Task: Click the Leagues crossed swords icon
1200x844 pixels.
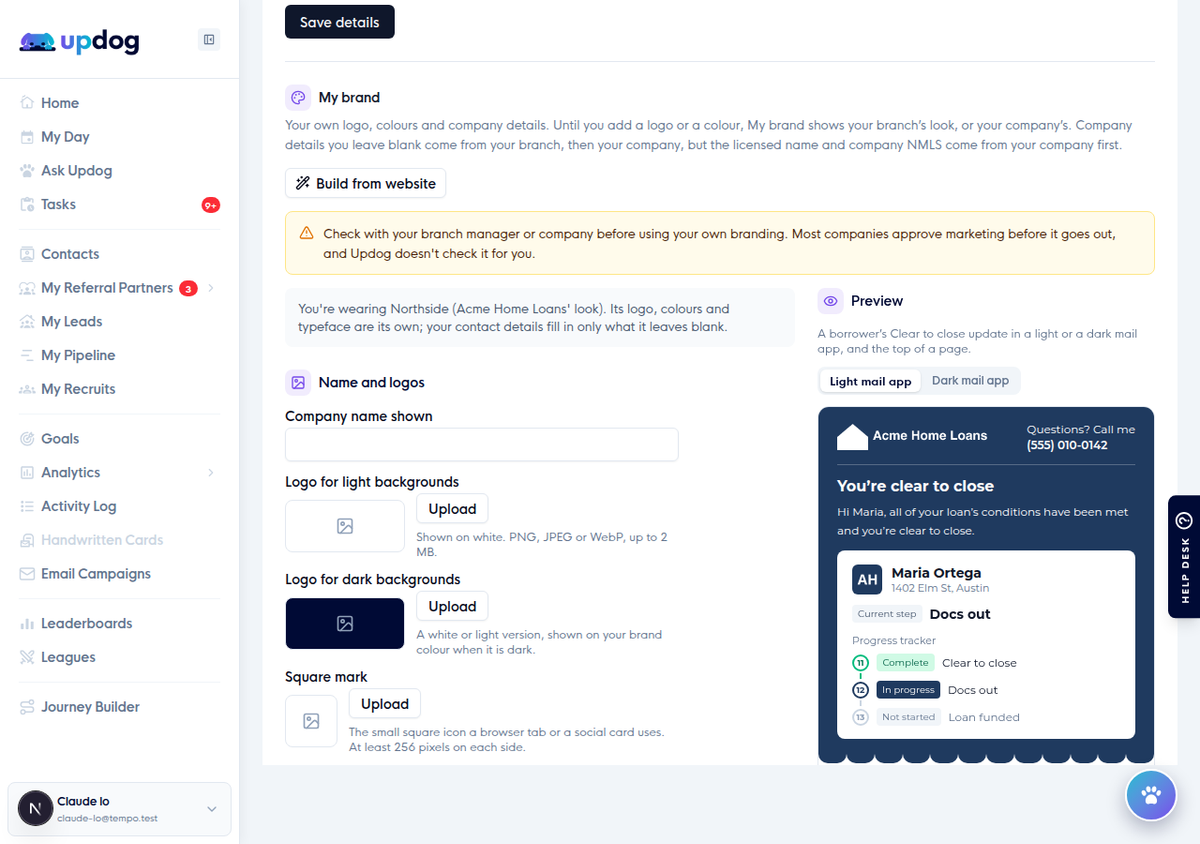Action: pyautogui.click(x=27, y=657)
